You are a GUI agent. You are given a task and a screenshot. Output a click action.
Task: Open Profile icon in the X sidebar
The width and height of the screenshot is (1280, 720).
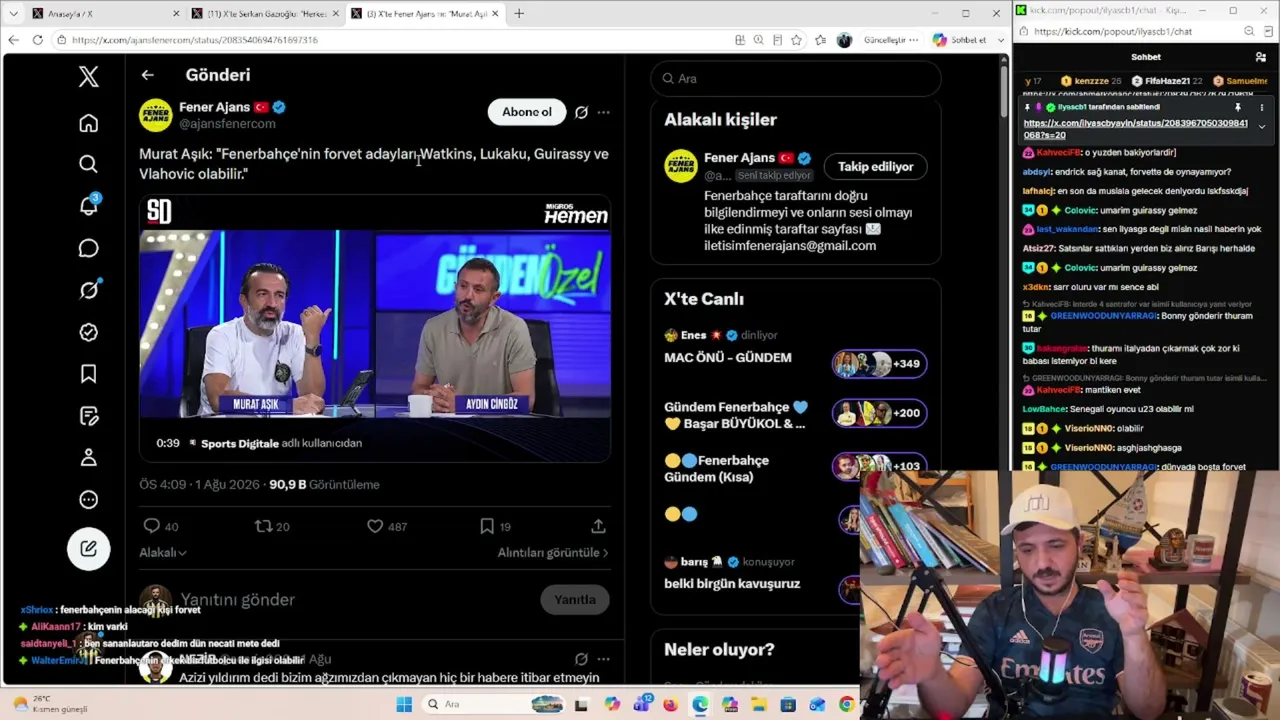coord(89,458)
